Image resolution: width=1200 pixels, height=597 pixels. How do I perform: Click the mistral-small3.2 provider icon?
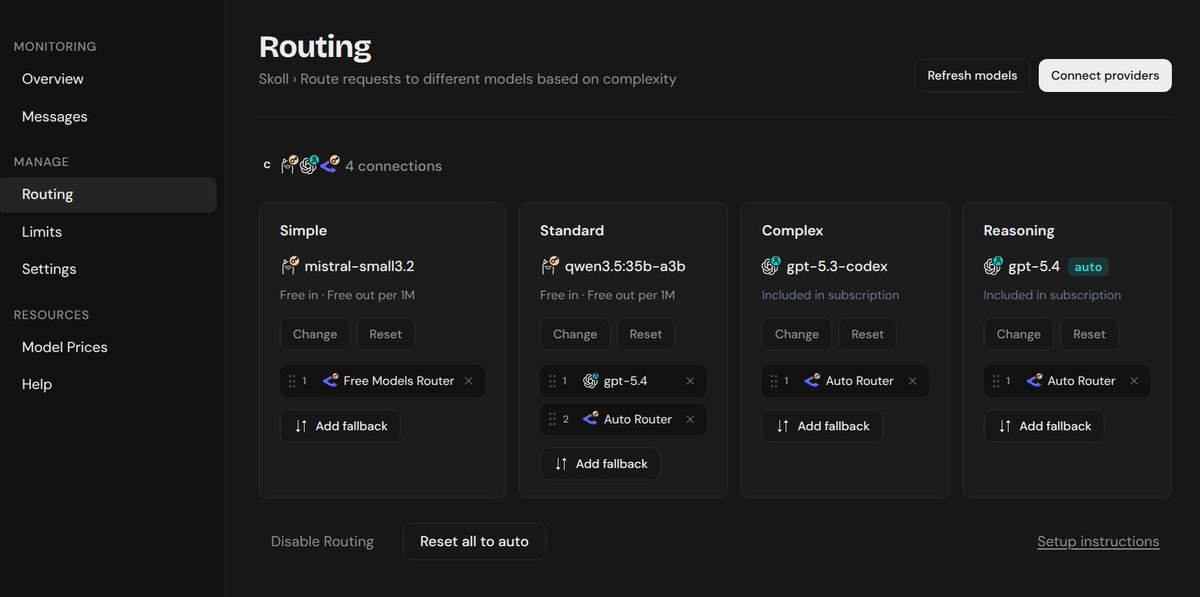point(290,266)
